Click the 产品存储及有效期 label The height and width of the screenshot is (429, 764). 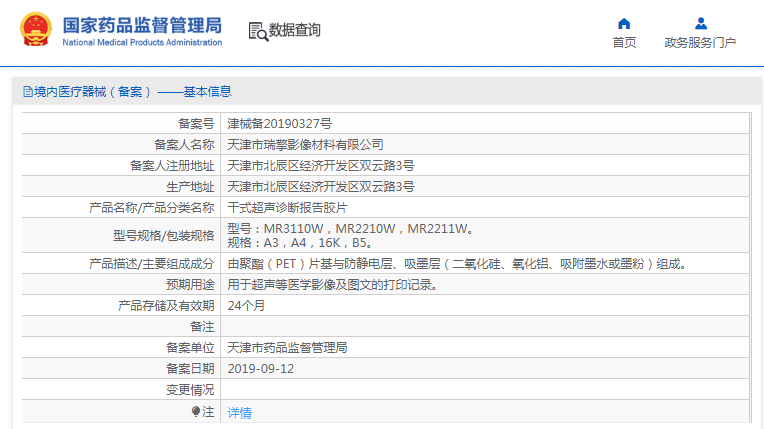point(166,306)
